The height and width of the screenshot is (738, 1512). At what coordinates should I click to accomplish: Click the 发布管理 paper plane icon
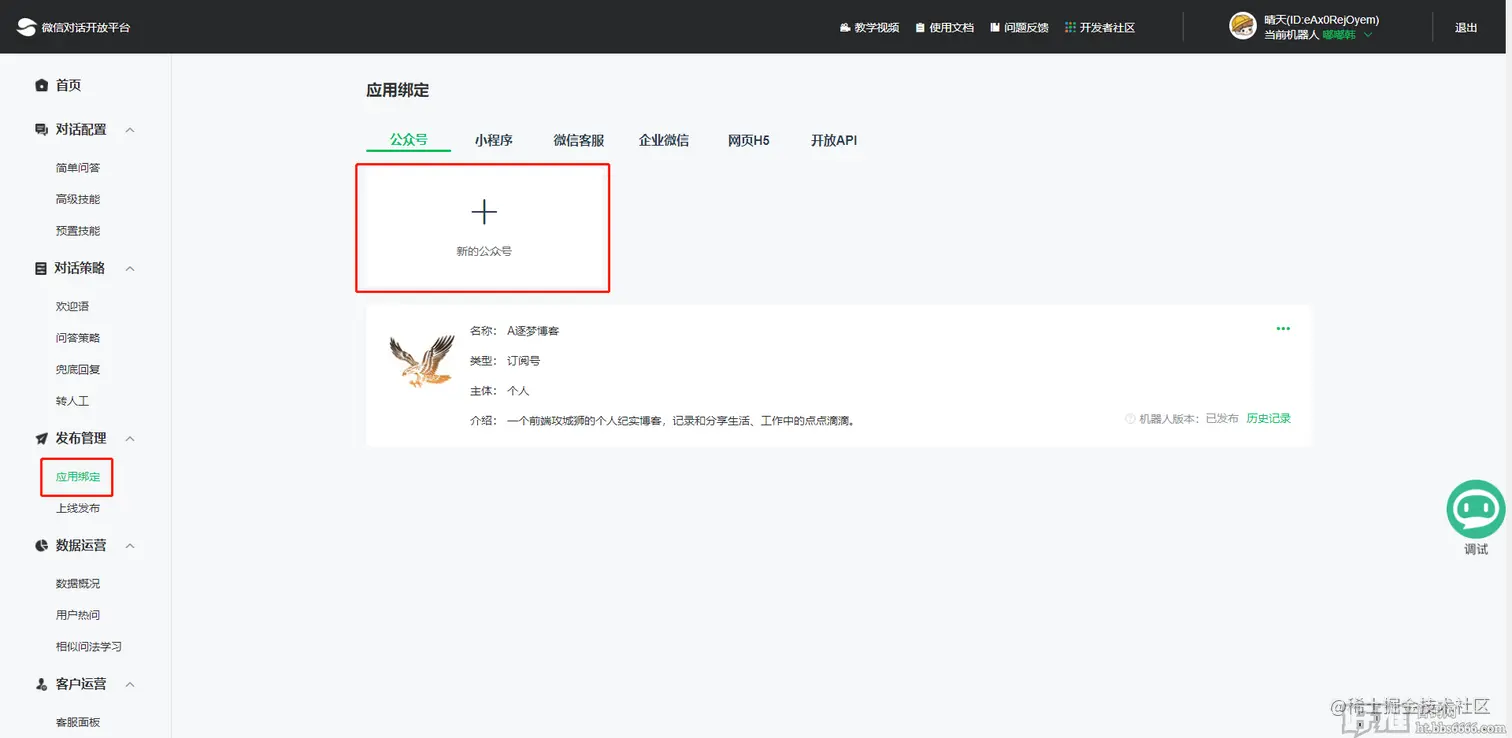(x=41, y=438)
